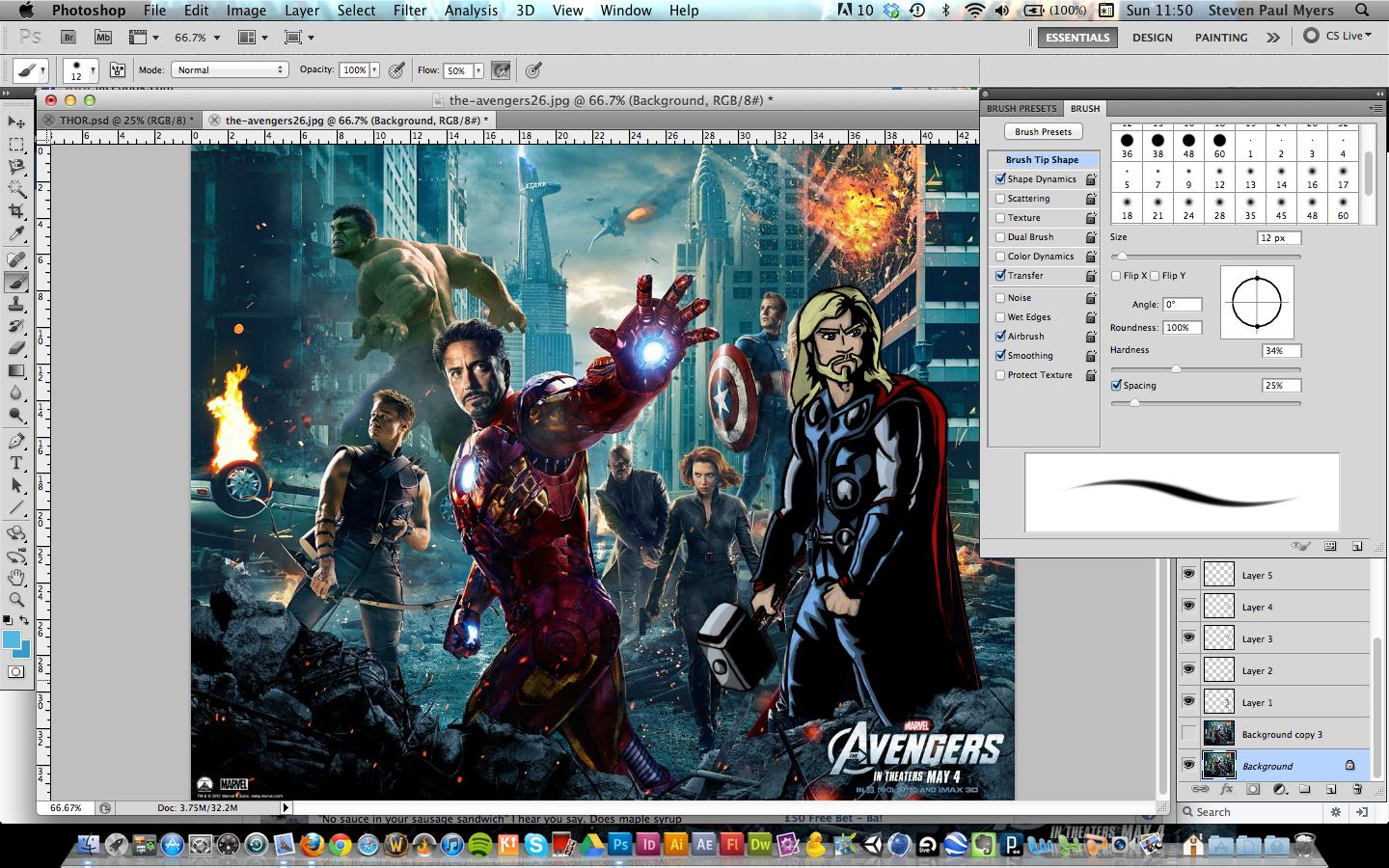
Task: Switch to the Brush Presets panel tab
Action: 1021,108
